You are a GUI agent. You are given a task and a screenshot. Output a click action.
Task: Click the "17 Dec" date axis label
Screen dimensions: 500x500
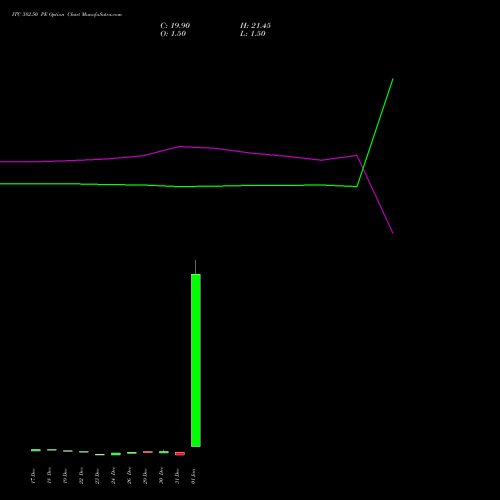coord(33,476)
